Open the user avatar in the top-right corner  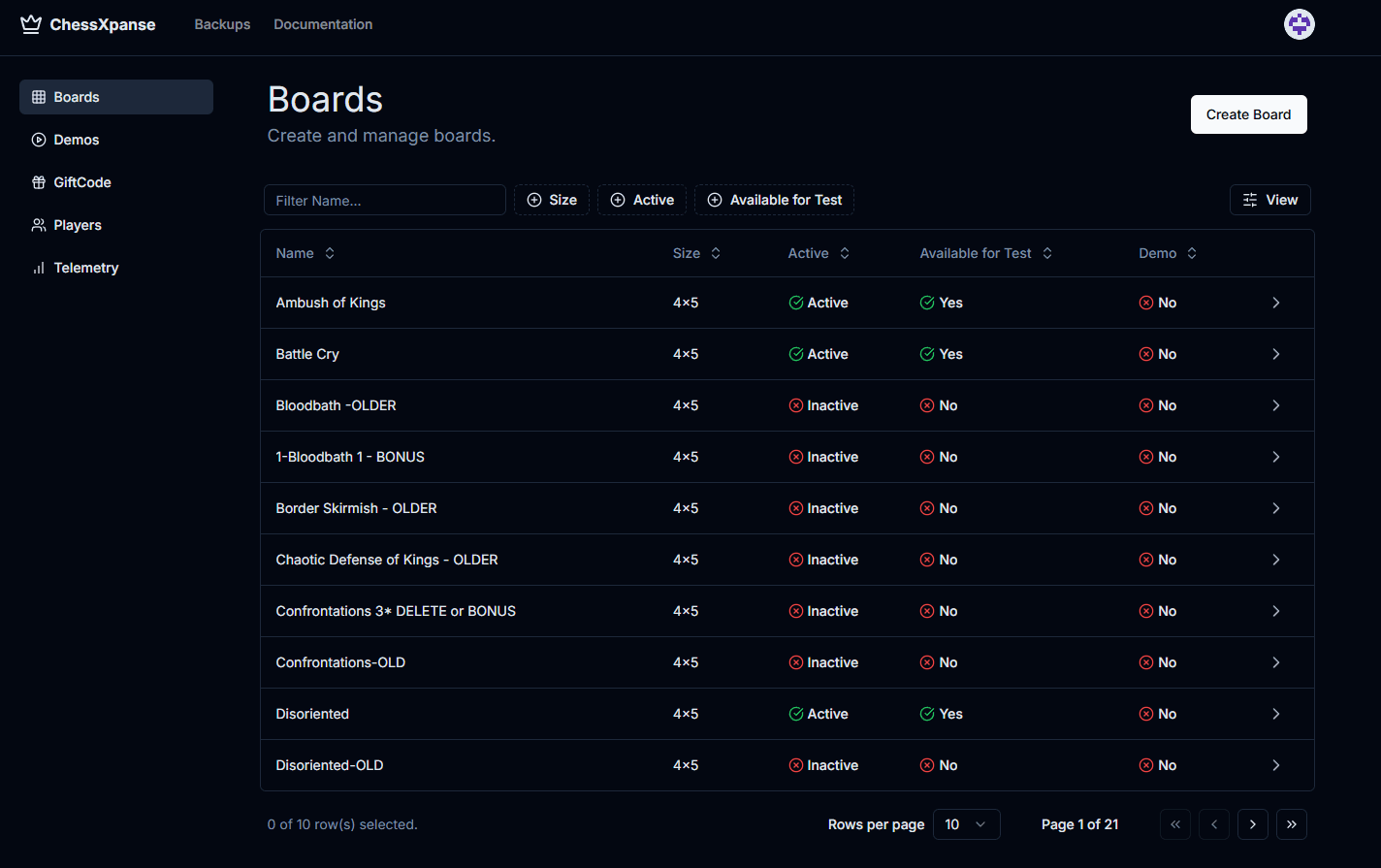[1299, 24]
